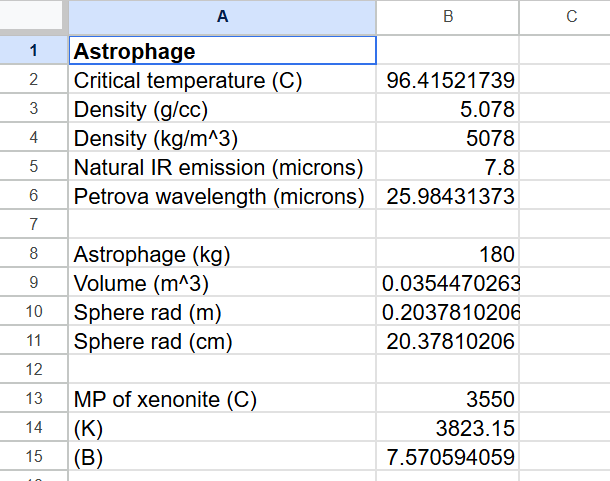
Task: Select empty cell A7
Action: [222, 224]
